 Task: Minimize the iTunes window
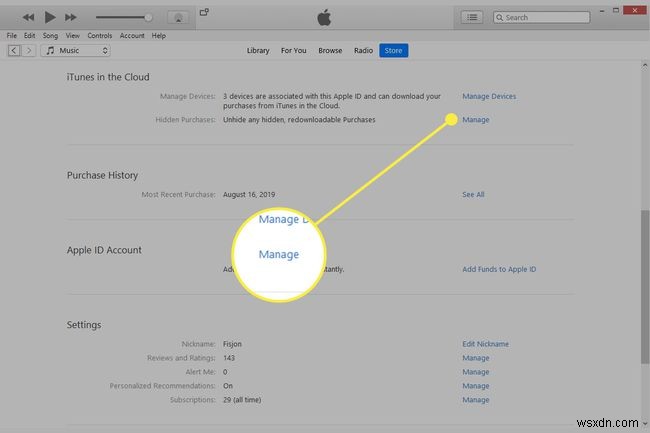point(602,11)
